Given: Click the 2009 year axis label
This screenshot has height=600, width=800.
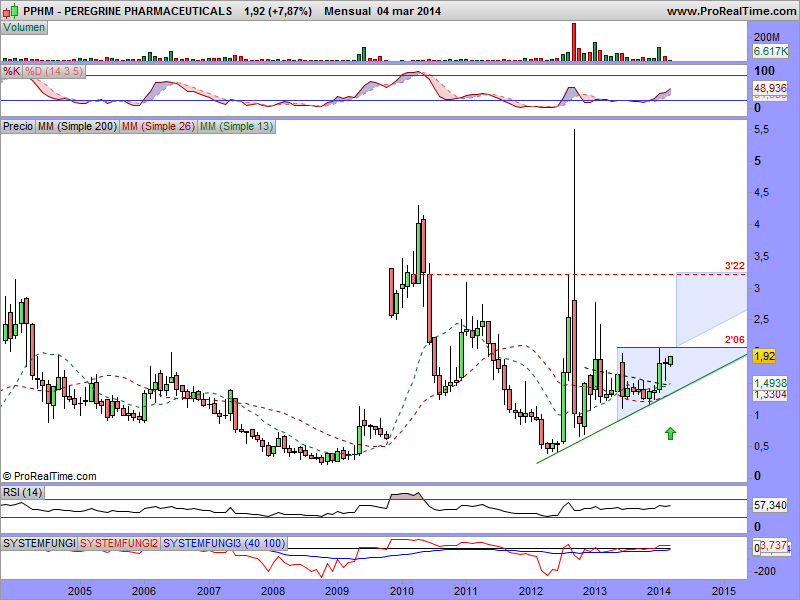Looking at the screenshot, I should [337, 591].
